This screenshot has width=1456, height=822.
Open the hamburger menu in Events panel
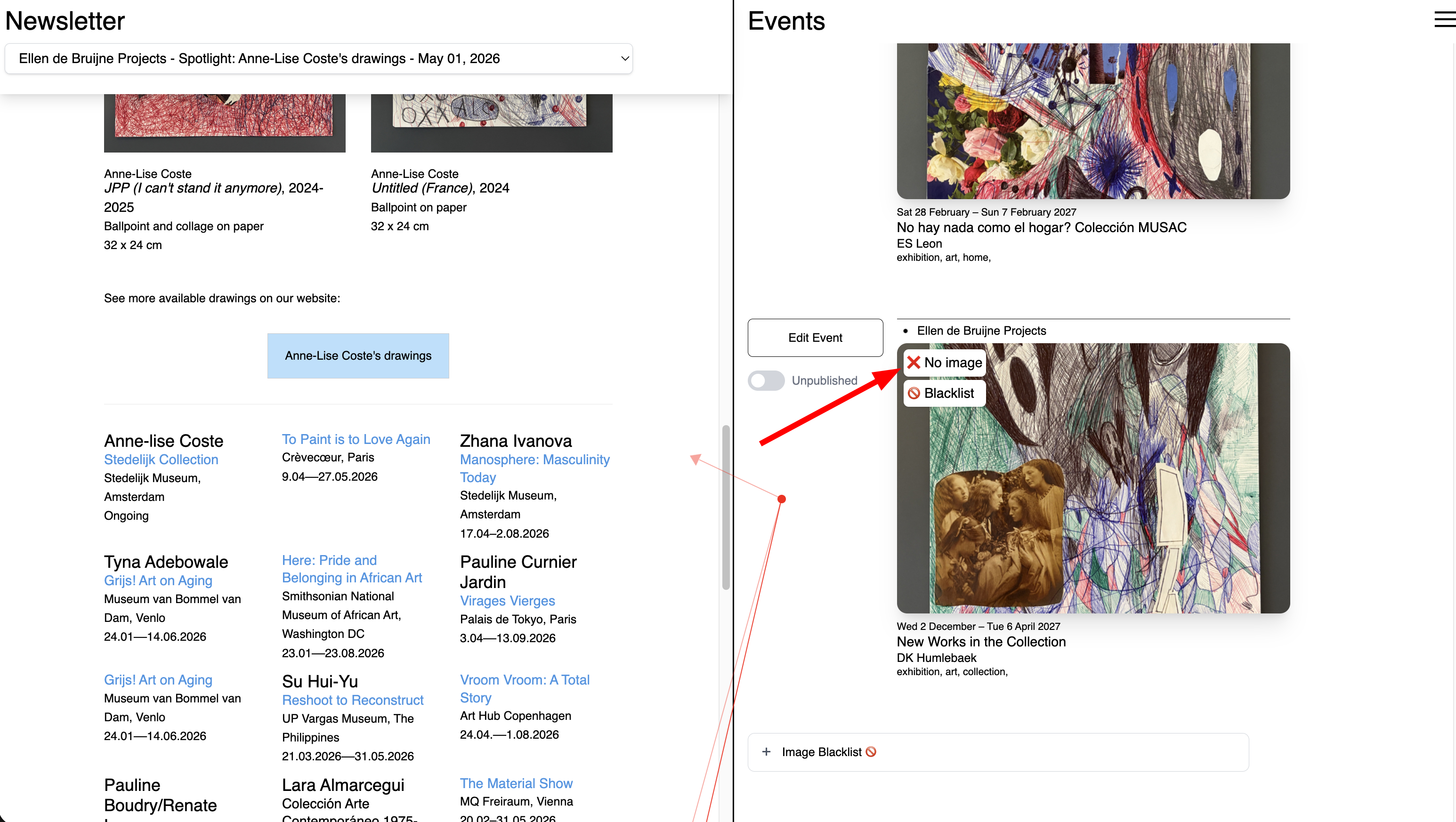1445,20
